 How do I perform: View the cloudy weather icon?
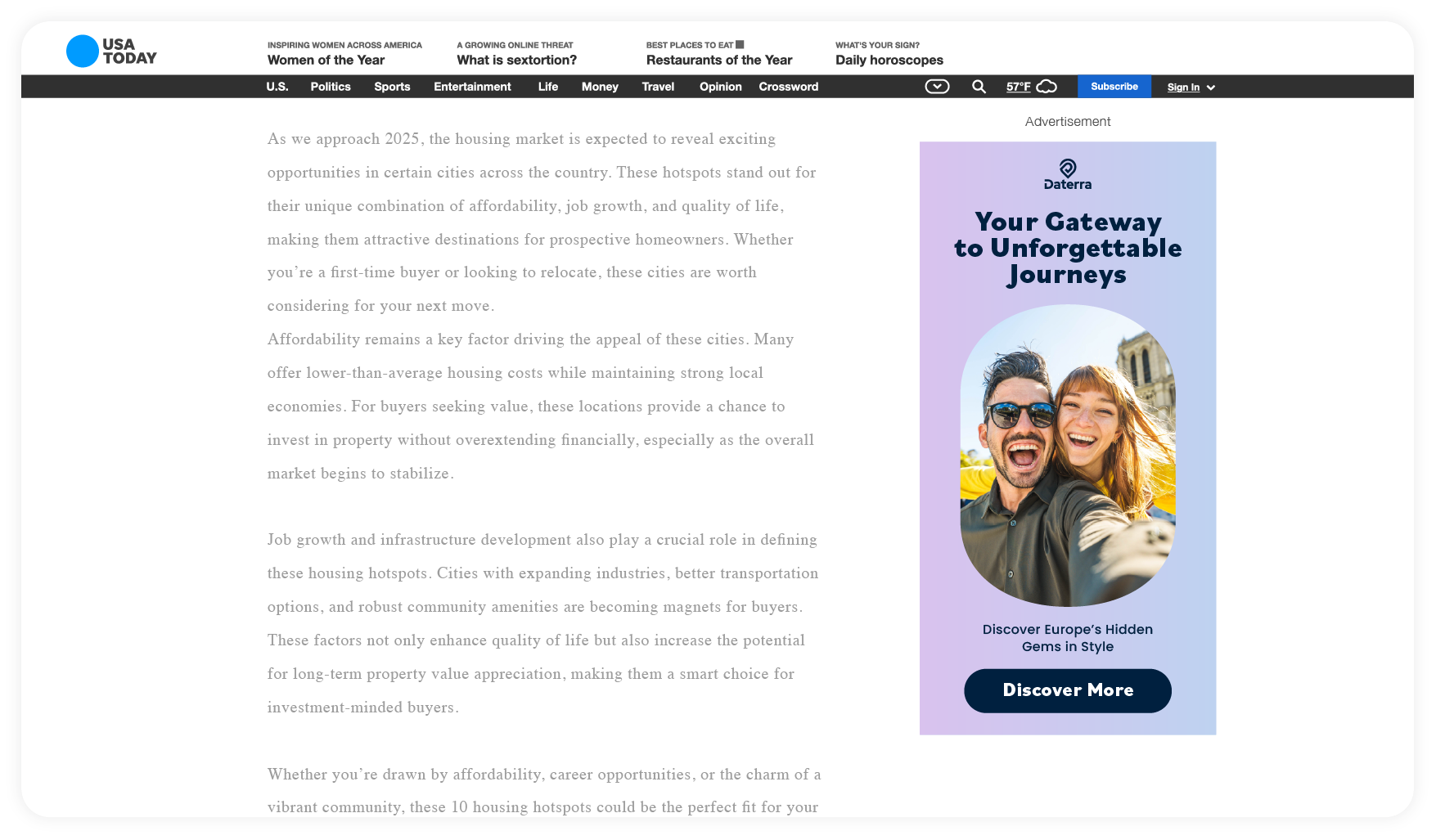(1047, 87)
